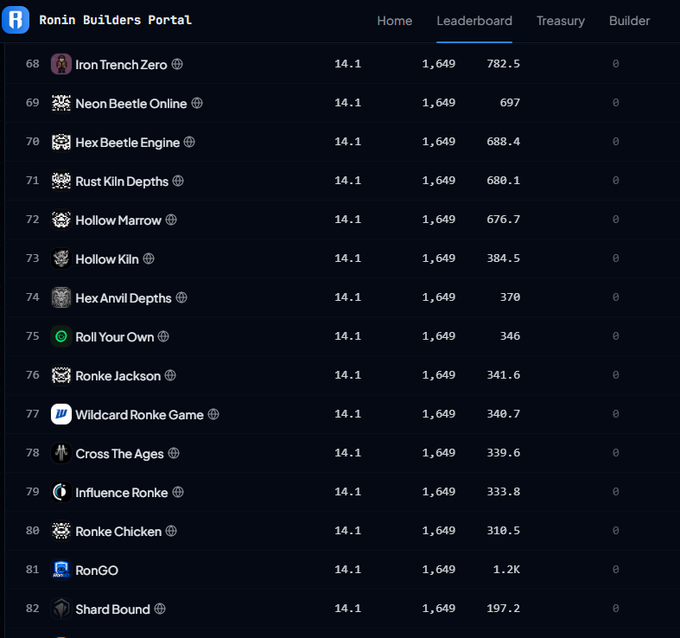This screenshot has height=638, width=680.
Task: Select value 1.2K in RonGO row
Action: [507, 569]
